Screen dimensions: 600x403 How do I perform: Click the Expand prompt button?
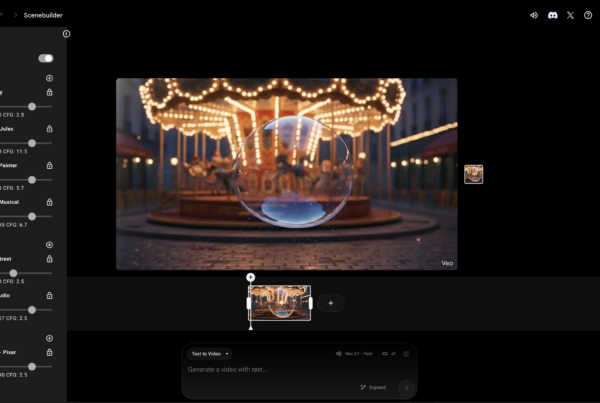coord(373,387)
